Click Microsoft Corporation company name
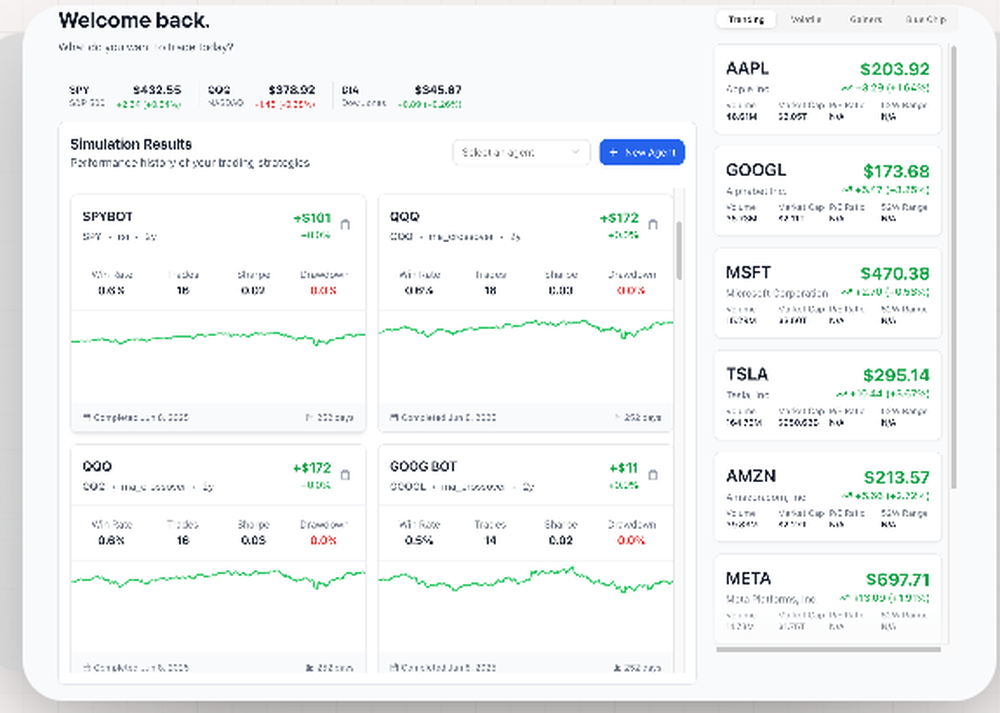This screenshot has width=1000, height=713. point(777,293)
